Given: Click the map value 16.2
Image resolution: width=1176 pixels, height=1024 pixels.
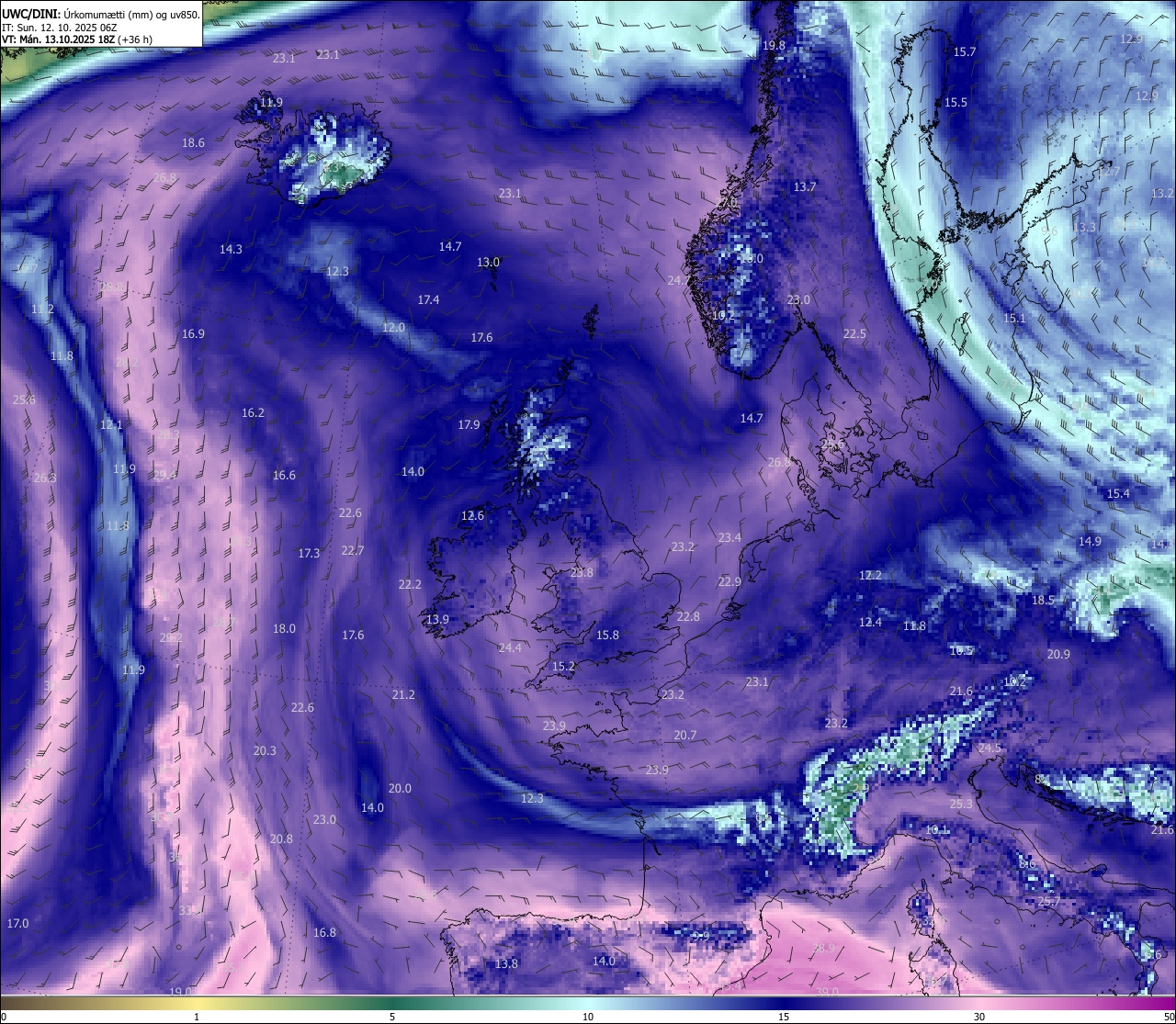Looking at the screenshot, I should [x=253, y=413].
